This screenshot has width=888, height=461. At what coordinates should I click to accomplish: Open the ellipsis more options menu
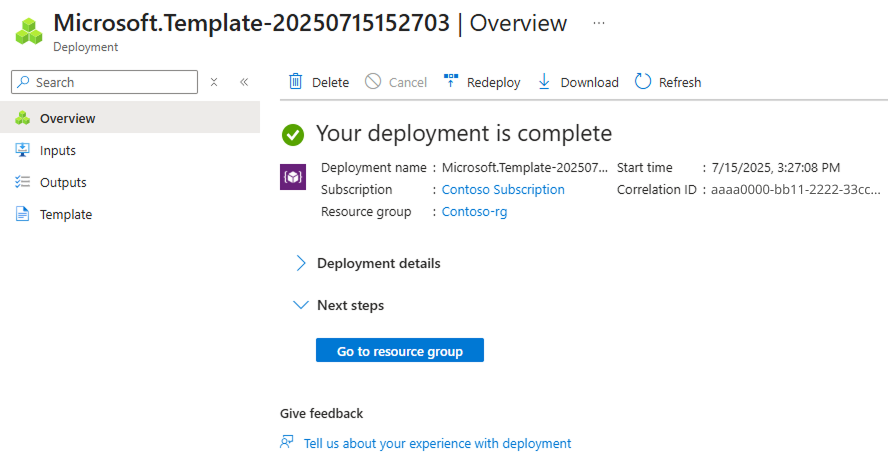599,22
